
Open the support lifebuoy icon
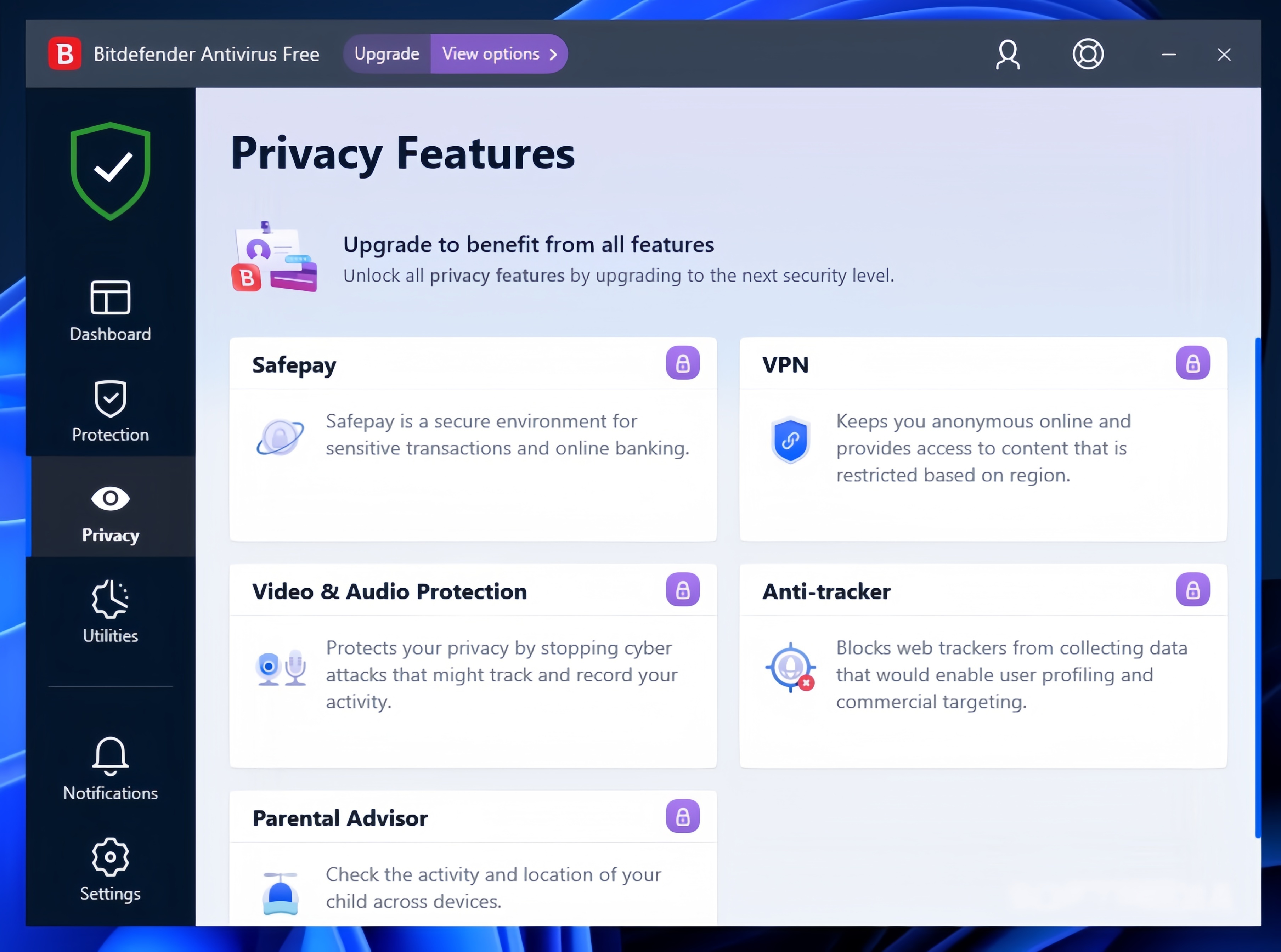1088,54
